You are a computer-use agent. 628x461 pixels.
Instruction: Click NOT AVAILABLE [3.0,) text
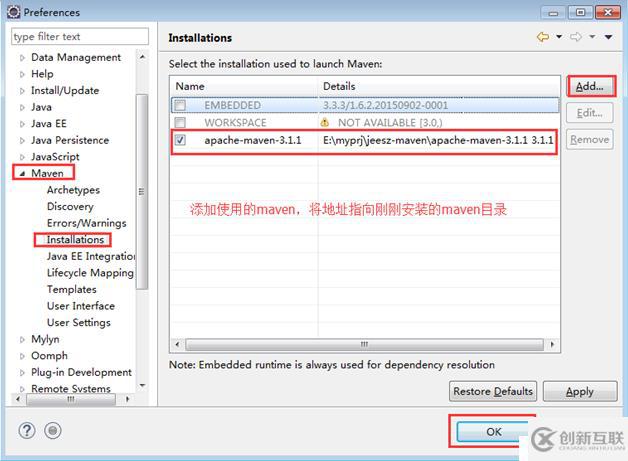point(390,123)
